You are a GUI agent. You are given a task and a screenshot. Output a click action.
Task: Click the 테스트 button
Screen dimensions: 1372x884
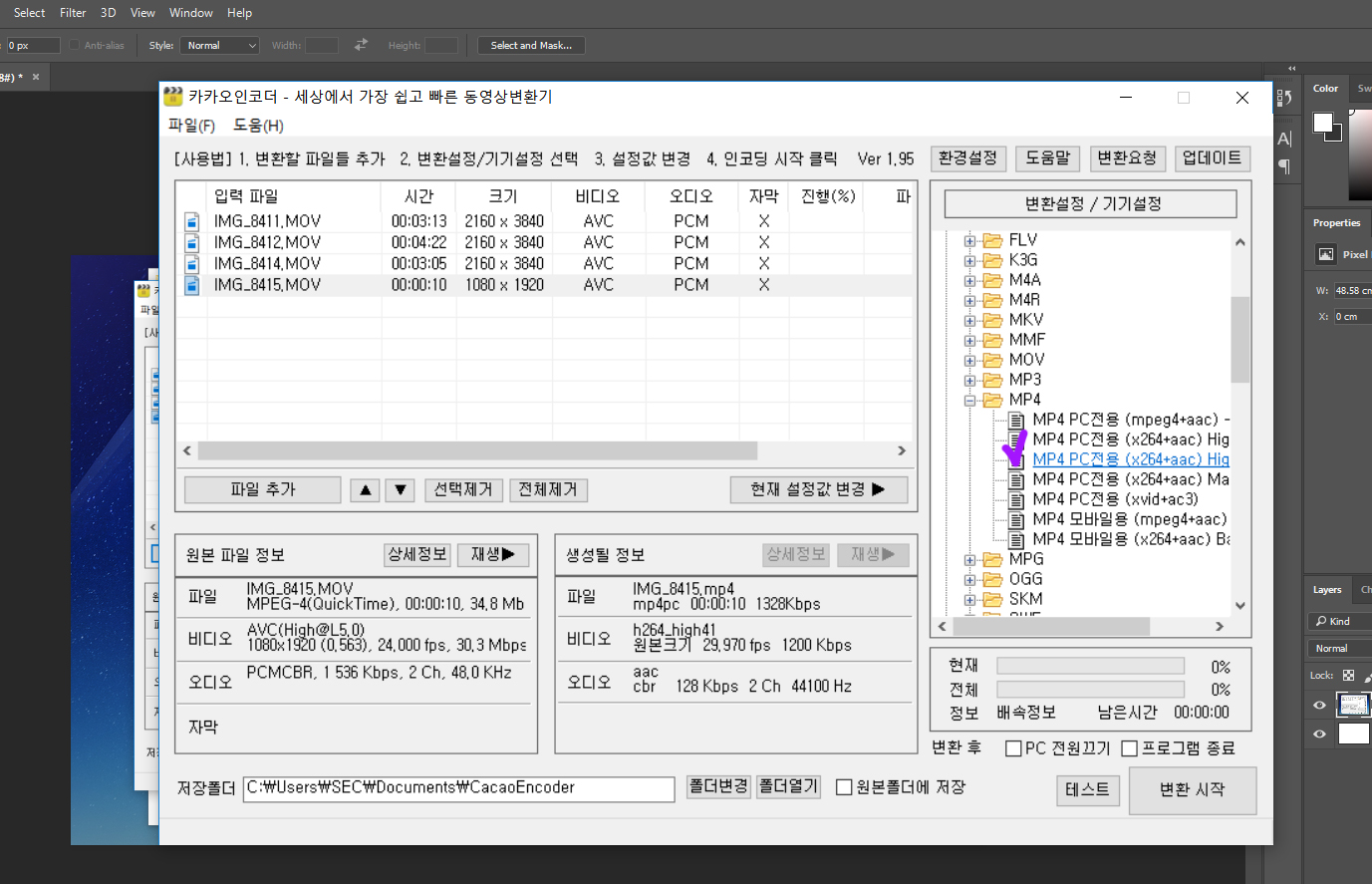[1087, 790]
